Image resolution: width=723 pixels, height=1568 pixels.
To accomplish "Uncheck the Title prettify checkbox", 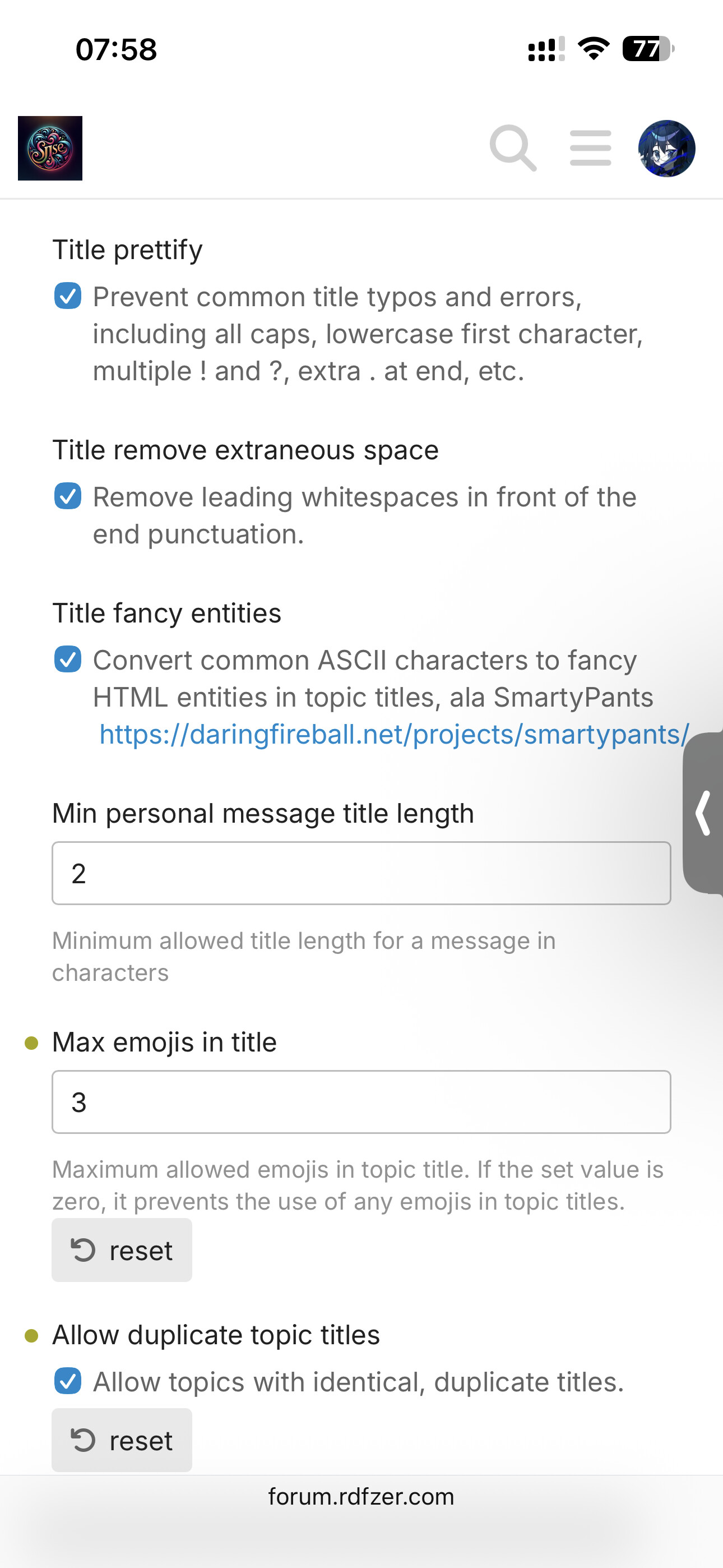I will point(68,297).
